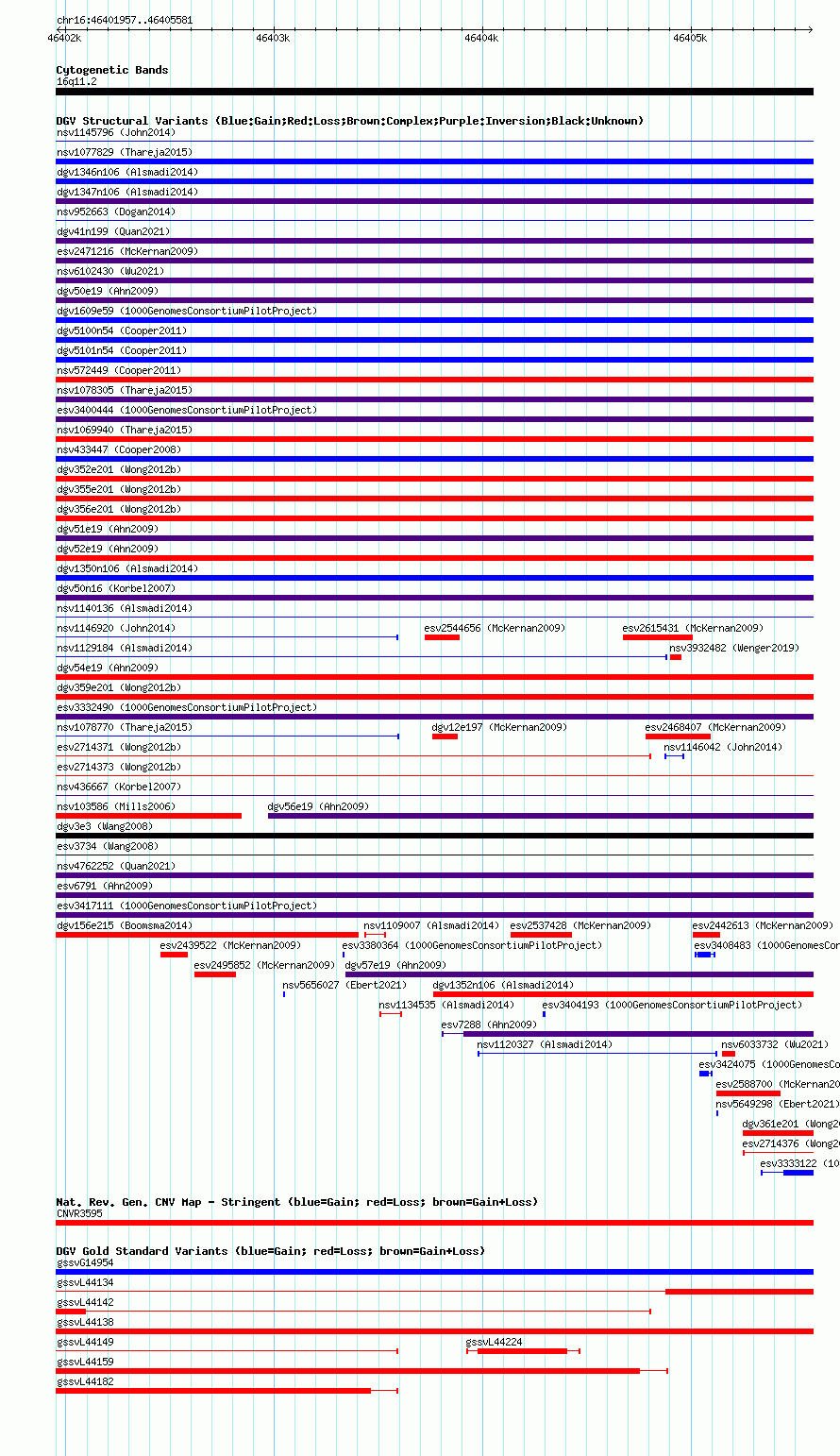
Task: Click the red bar under gssvL44182
Action: (x=213, y=1391)
